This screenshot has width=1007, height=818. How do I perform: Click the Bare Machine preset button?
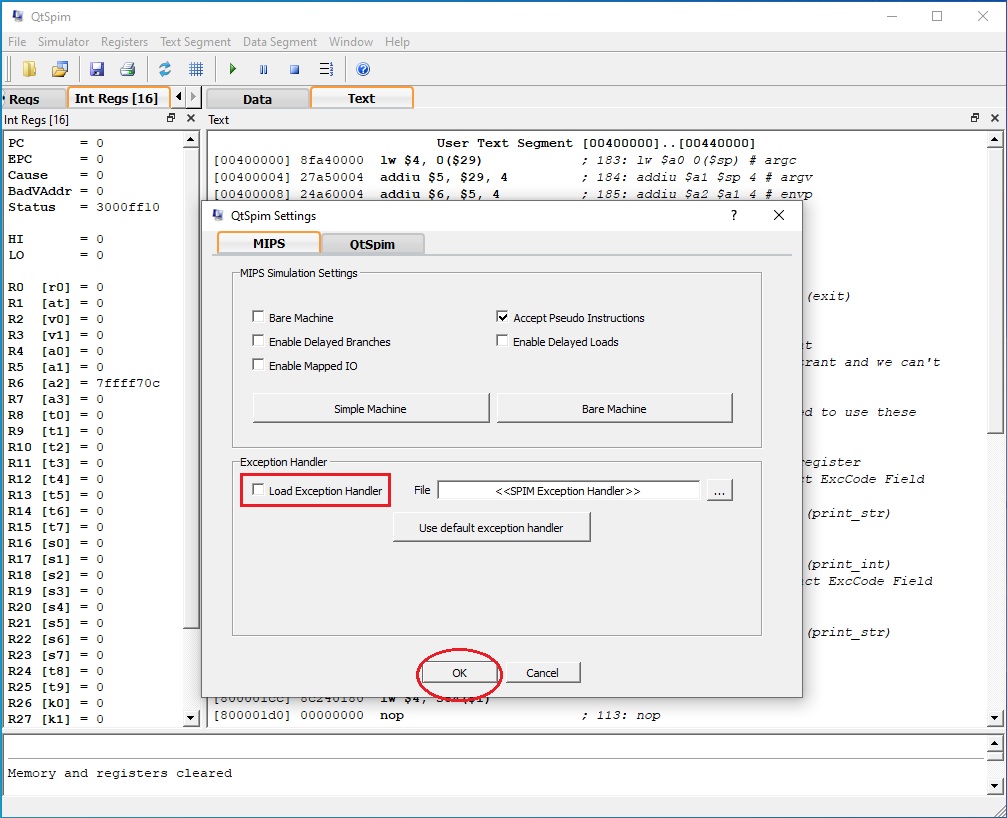(614, 408)
